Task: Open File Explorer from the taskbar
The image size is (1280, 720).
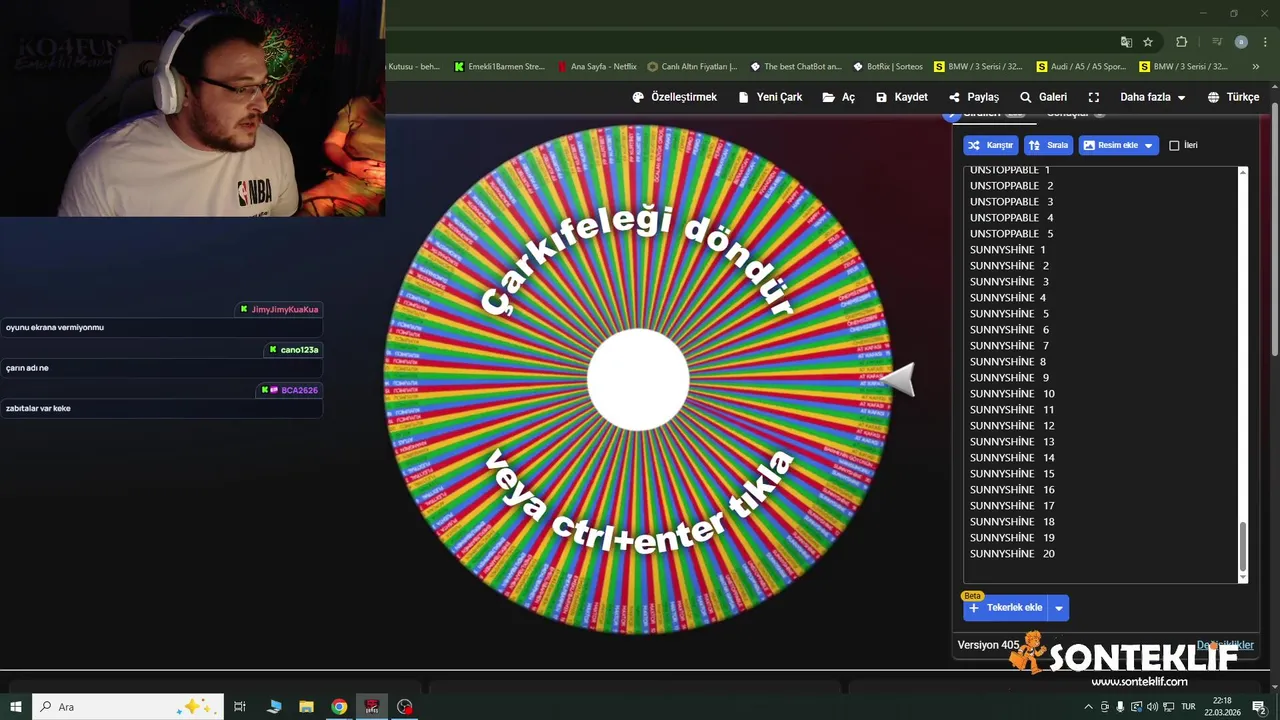Action: pyautogui.click(x=306, y=707)
